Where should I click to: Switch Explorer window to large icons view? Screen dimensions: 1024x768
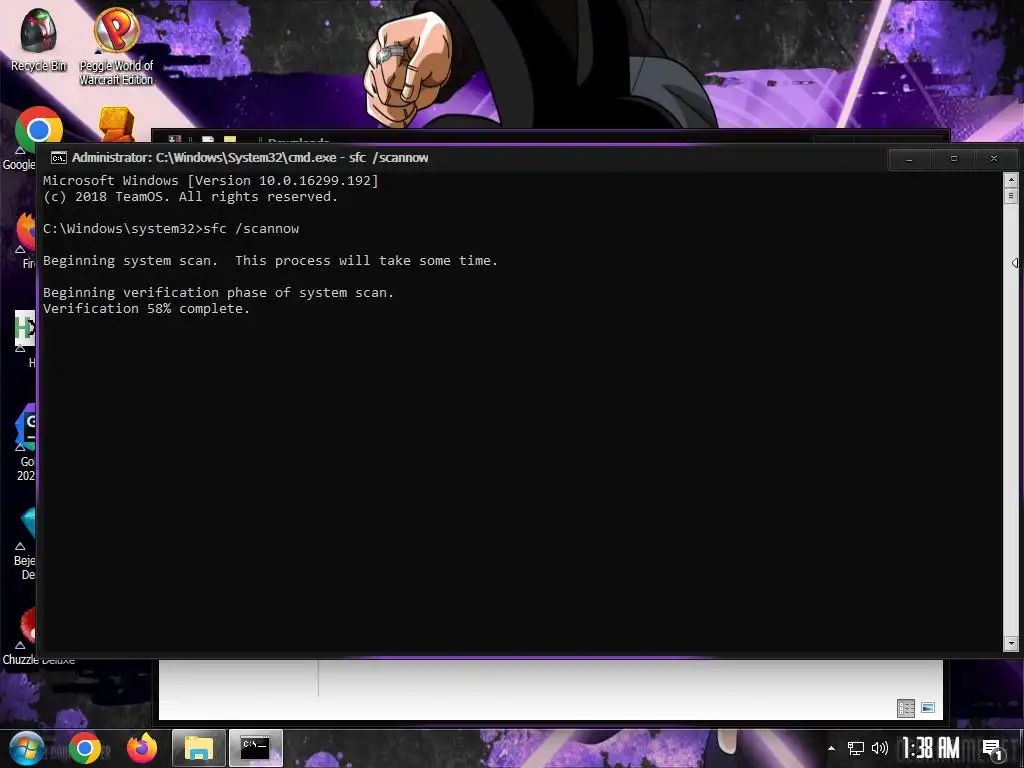tap(928, 708)
